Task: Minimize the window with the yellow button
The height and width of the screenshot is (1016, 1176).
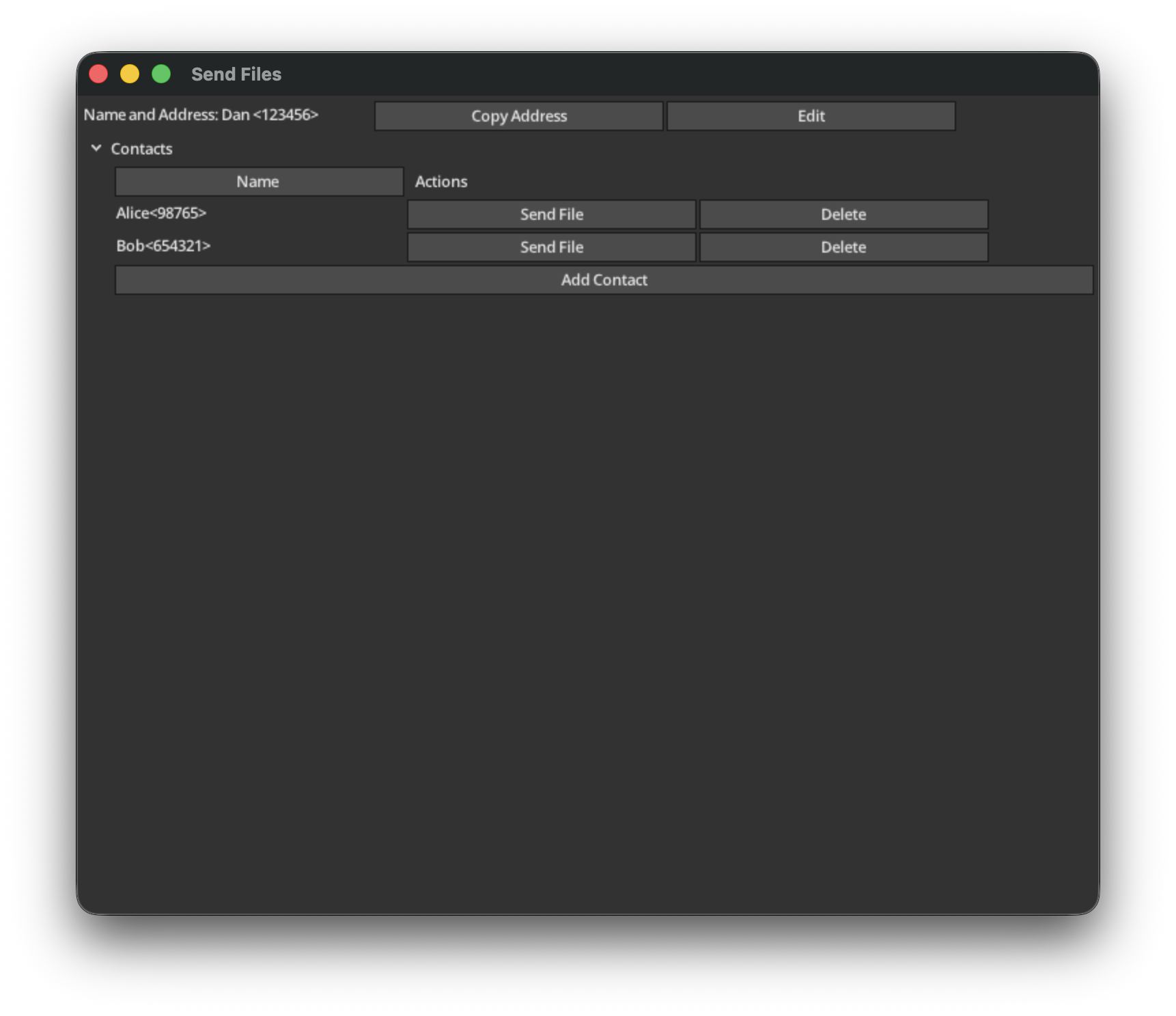Action: tap(130, 74)
